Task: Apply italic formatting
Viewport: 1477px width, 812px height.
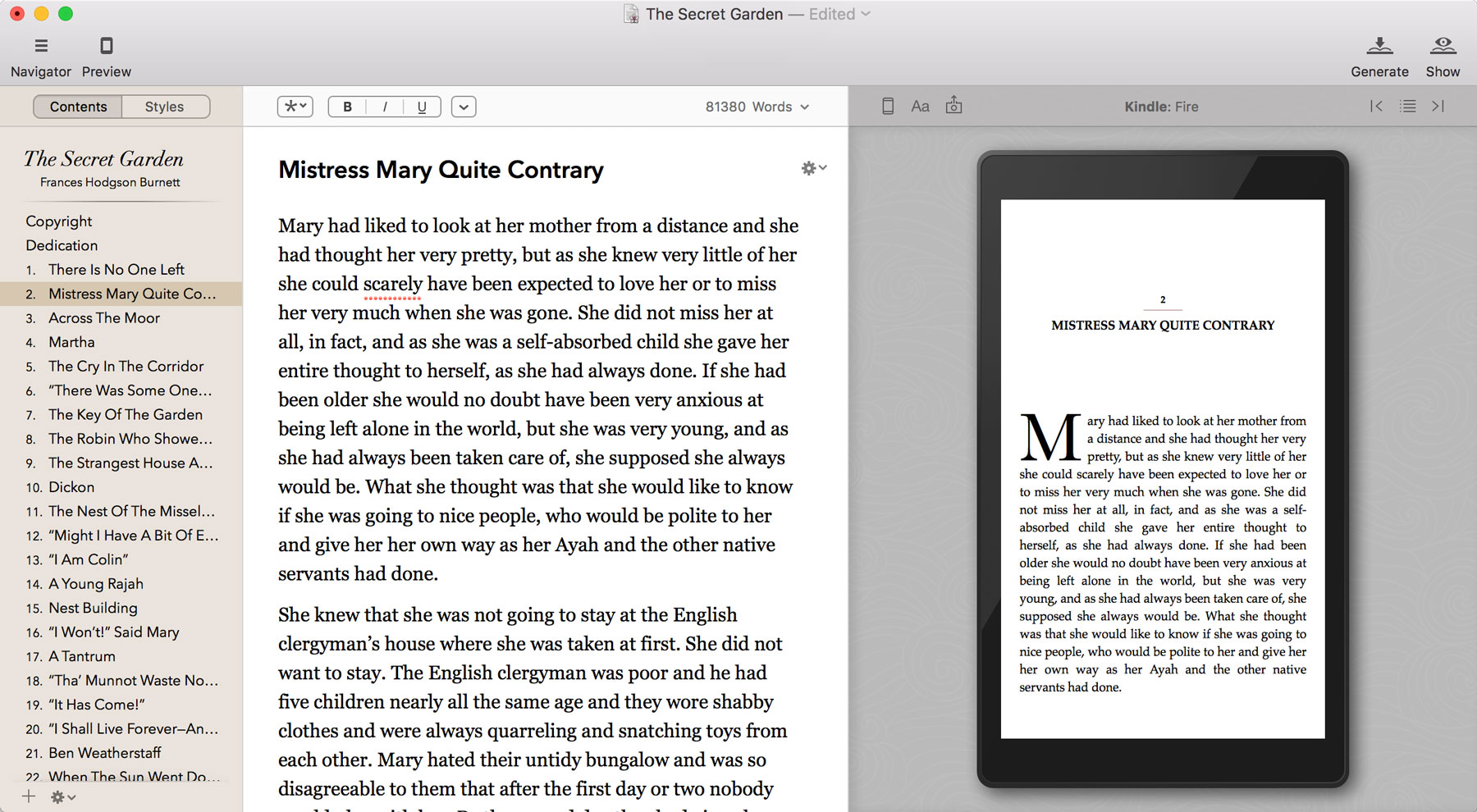Action: 385,107
